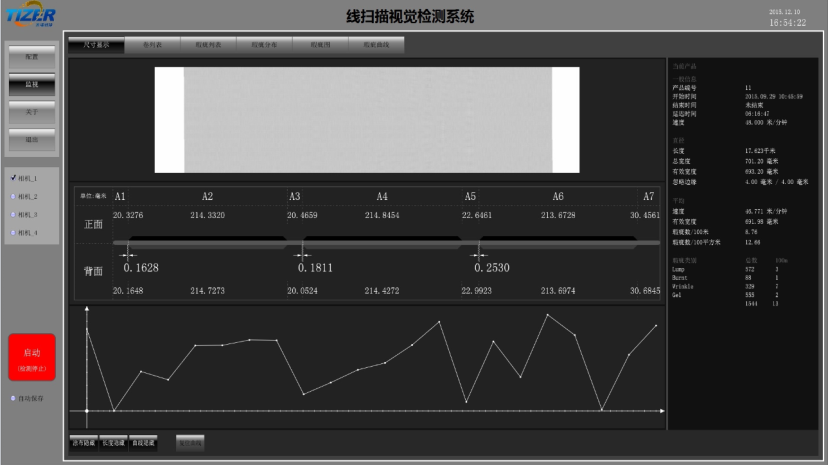This screenshot has width=828, height=465.
Task: Click the 涂布隐藏 hide button below chart
Action: click(x=83, y=441)
